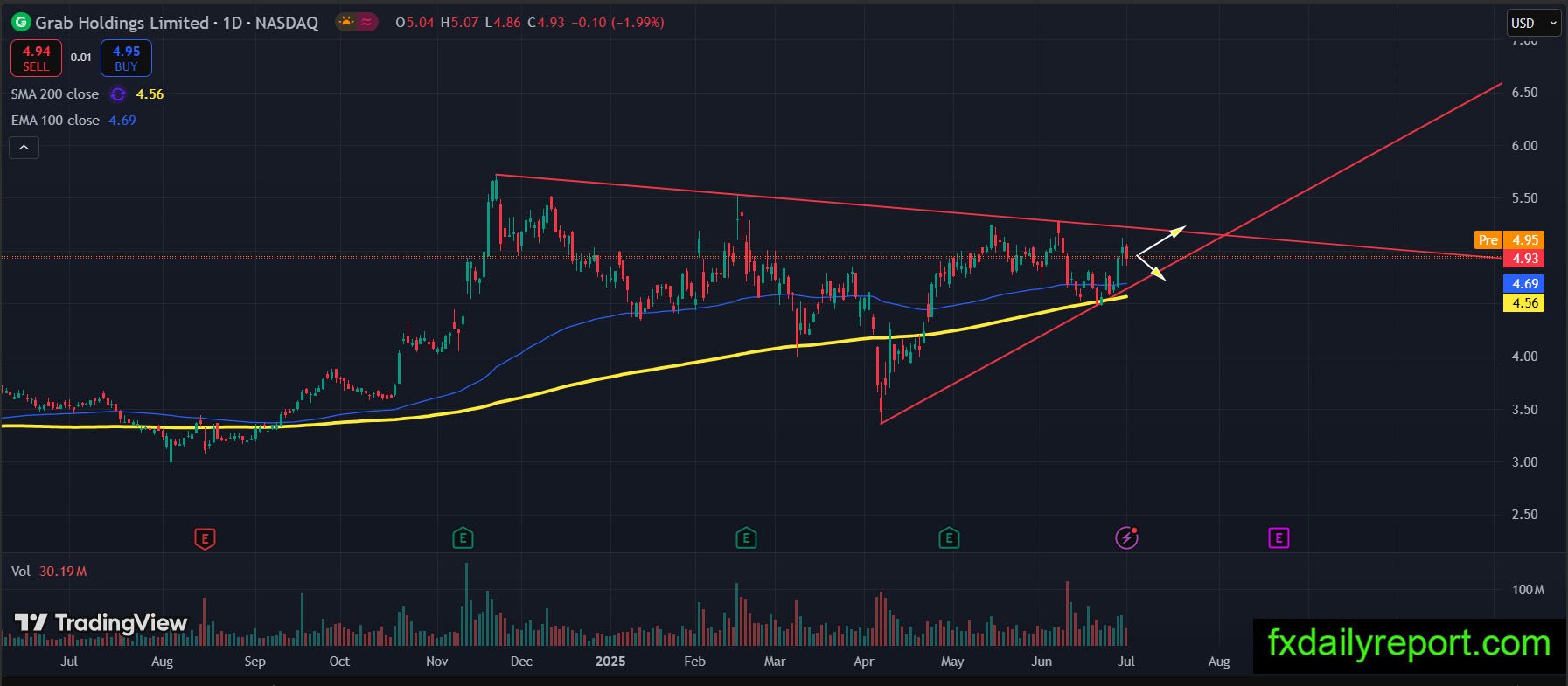This screenshot has height=686, width=1568.
Task: Open the green earnings marker near May 2025
Action: 949,538
